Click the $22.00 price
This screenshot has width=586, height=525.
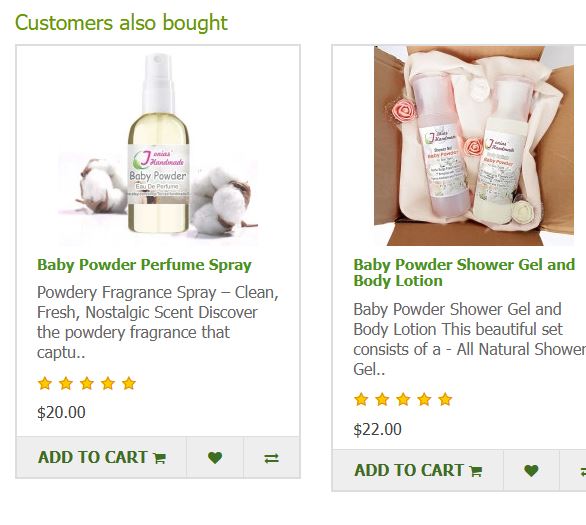(377, 429)
